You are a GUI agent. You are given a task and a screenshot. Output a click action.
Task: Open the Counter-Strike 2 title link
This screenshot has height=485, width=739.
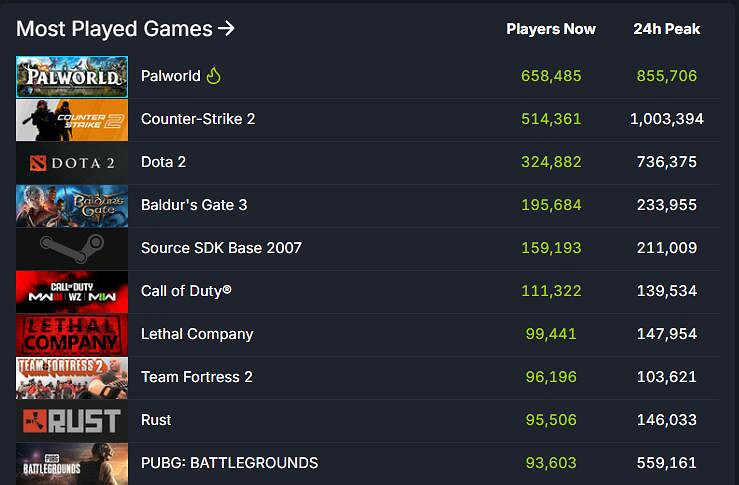click(x=198, y=119)
